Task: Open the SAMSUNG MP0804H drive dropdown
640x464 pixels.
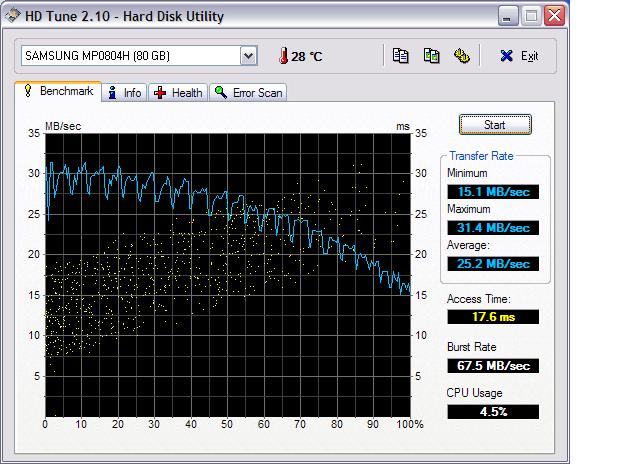Action: (248, 55)
